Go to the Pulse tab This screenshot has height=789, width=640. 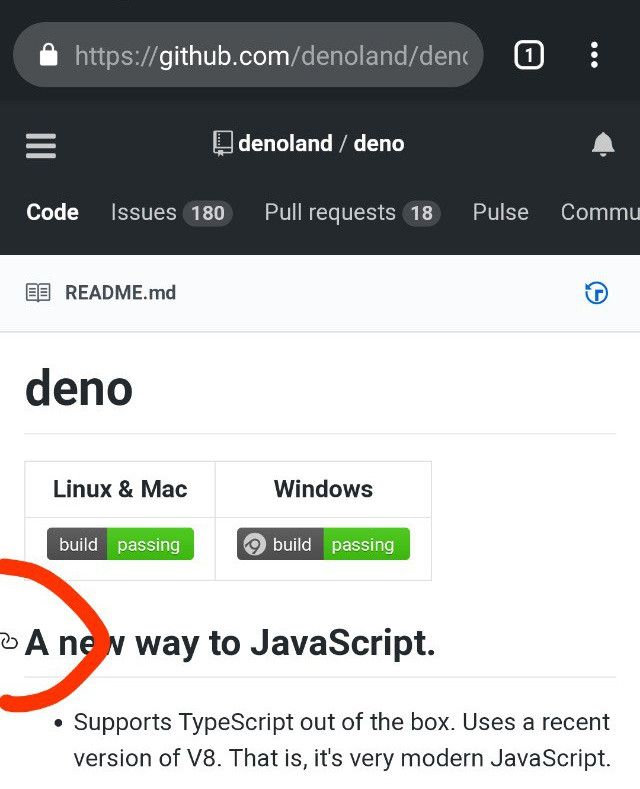coord(501,212)
